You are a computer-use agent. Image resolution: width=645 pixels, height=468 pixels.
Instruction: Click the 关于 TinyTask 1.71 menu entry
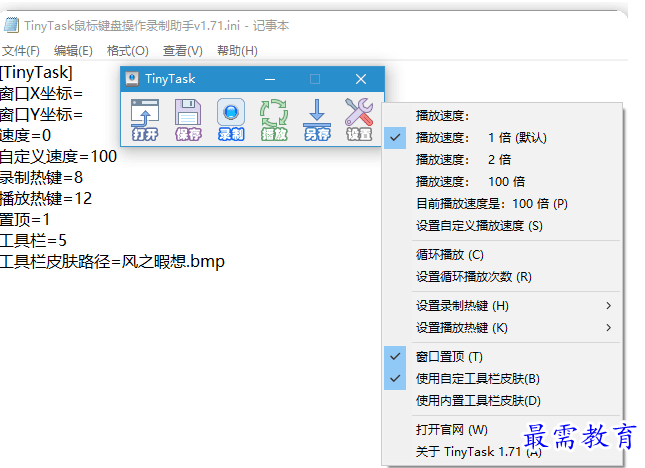point(502,452)
